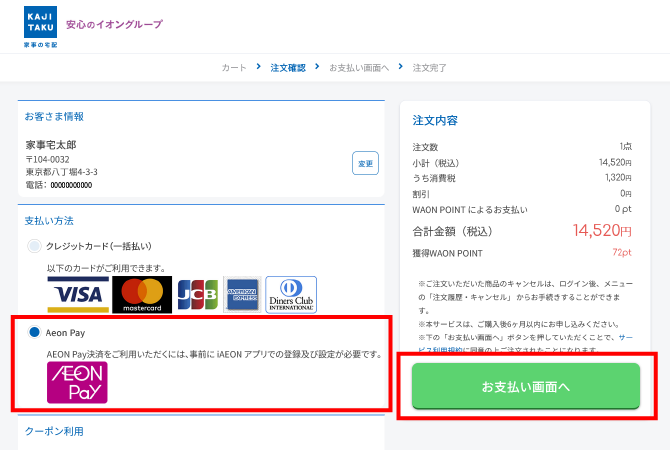
Task: Click the chevron arrow before 注文完了 step
Action: pyautogui.click(x=401, y=67)
